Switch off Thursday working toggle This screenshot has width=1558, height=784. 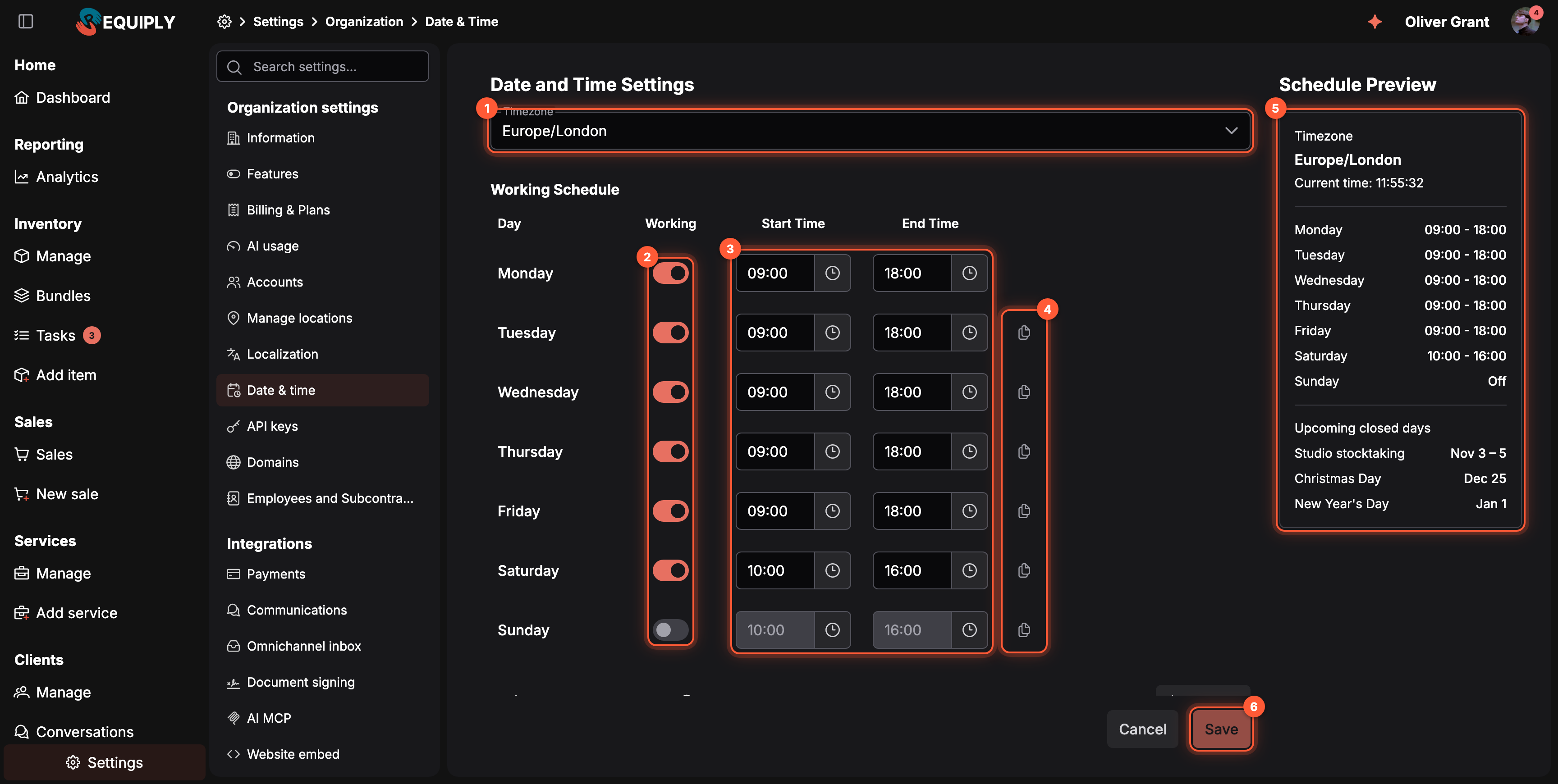click(x=670, y=451)
